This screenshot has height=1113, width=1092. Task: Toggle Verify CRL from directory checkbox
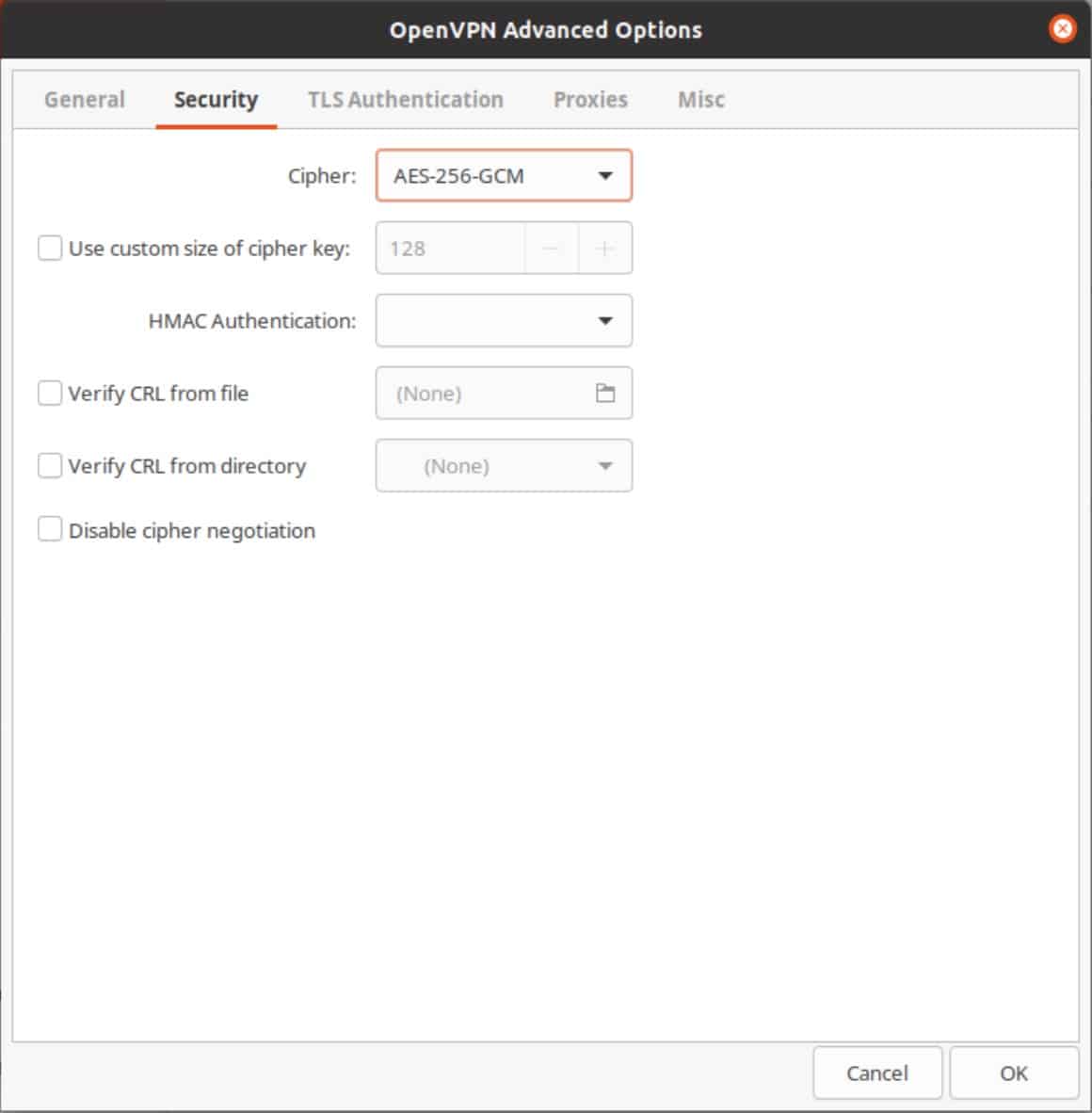click(50, 466)
